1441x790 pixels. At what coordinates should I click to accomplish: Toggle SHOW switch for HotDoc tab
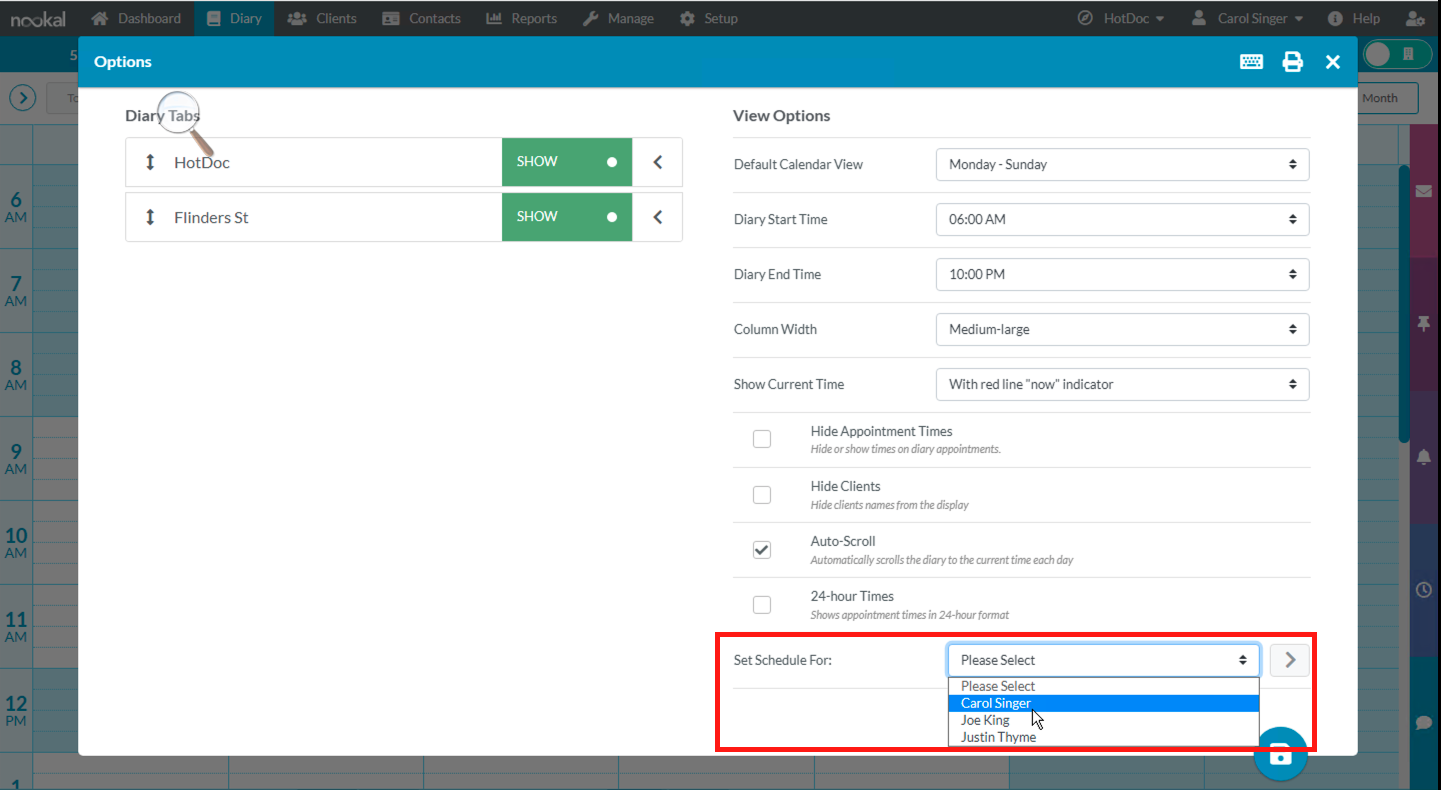point(567,162)
